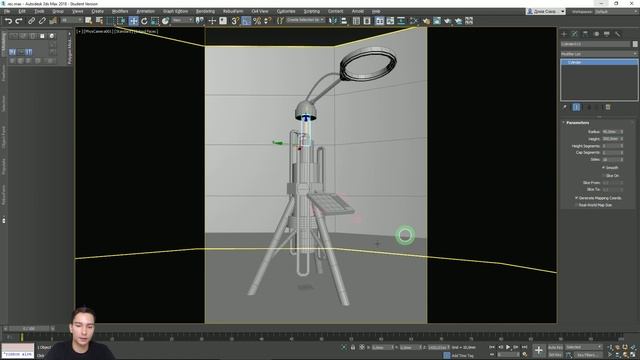Switch to the Hierarchy command panel tab
The height and width of the screenshot is (360, 640).
tap(585, 34)
